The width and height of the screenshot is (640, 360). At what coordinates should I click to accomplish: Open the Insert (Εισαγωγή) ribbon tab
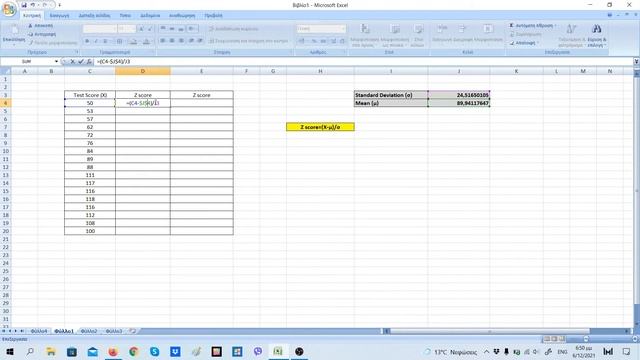59,16
